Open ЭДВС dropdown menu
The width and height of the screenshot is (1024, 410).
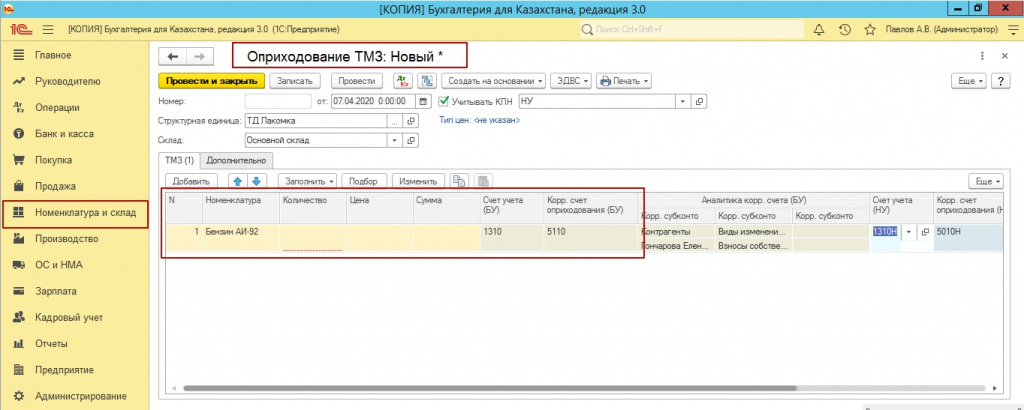pyautogui.click(x=571, y=81)
